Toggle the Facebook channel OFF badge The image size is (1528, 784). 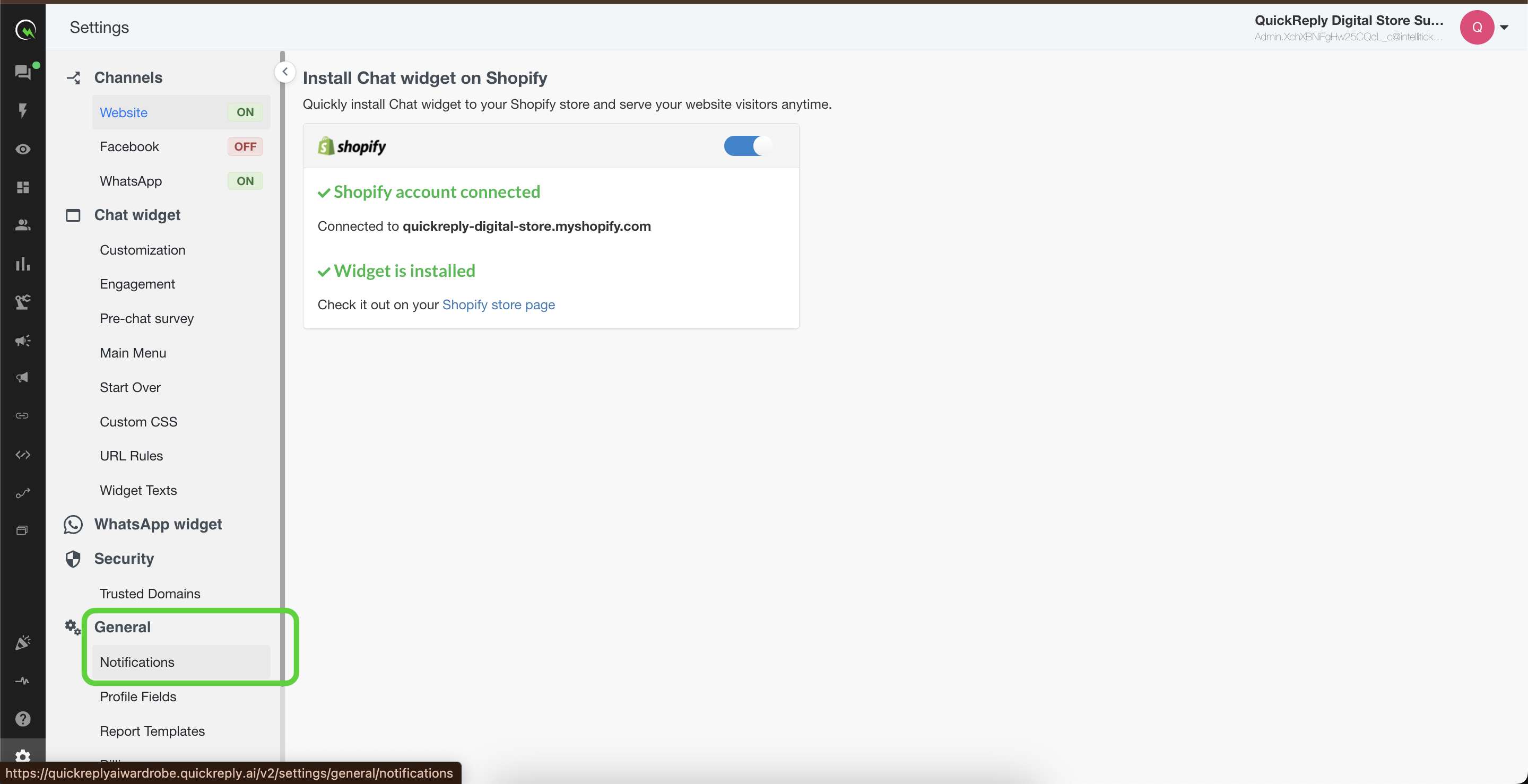pyautogui.click(x=245, y=146)
